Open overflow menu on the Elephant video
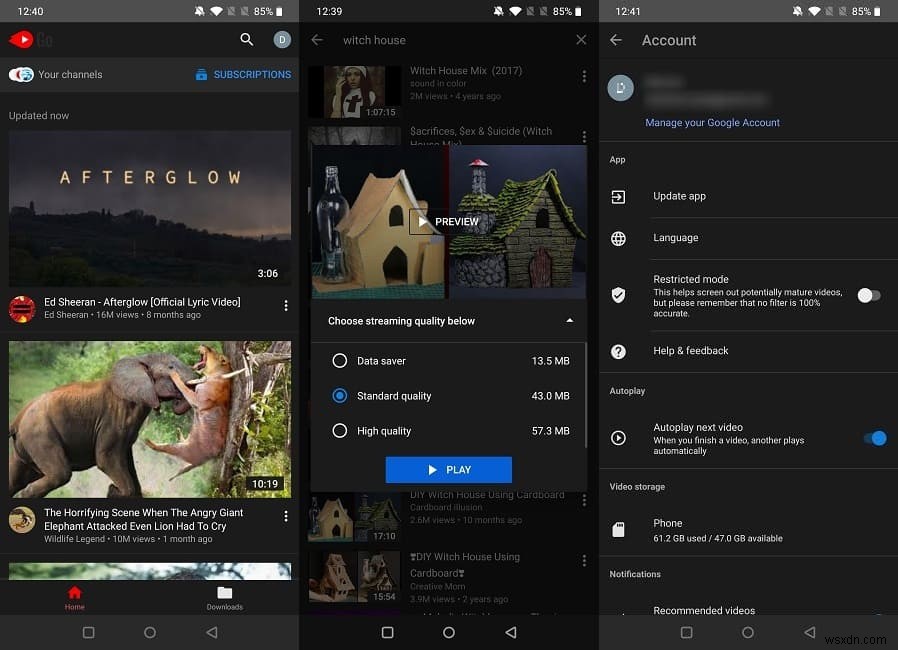Screen dimensions: 898x650 tap(286, 515)
